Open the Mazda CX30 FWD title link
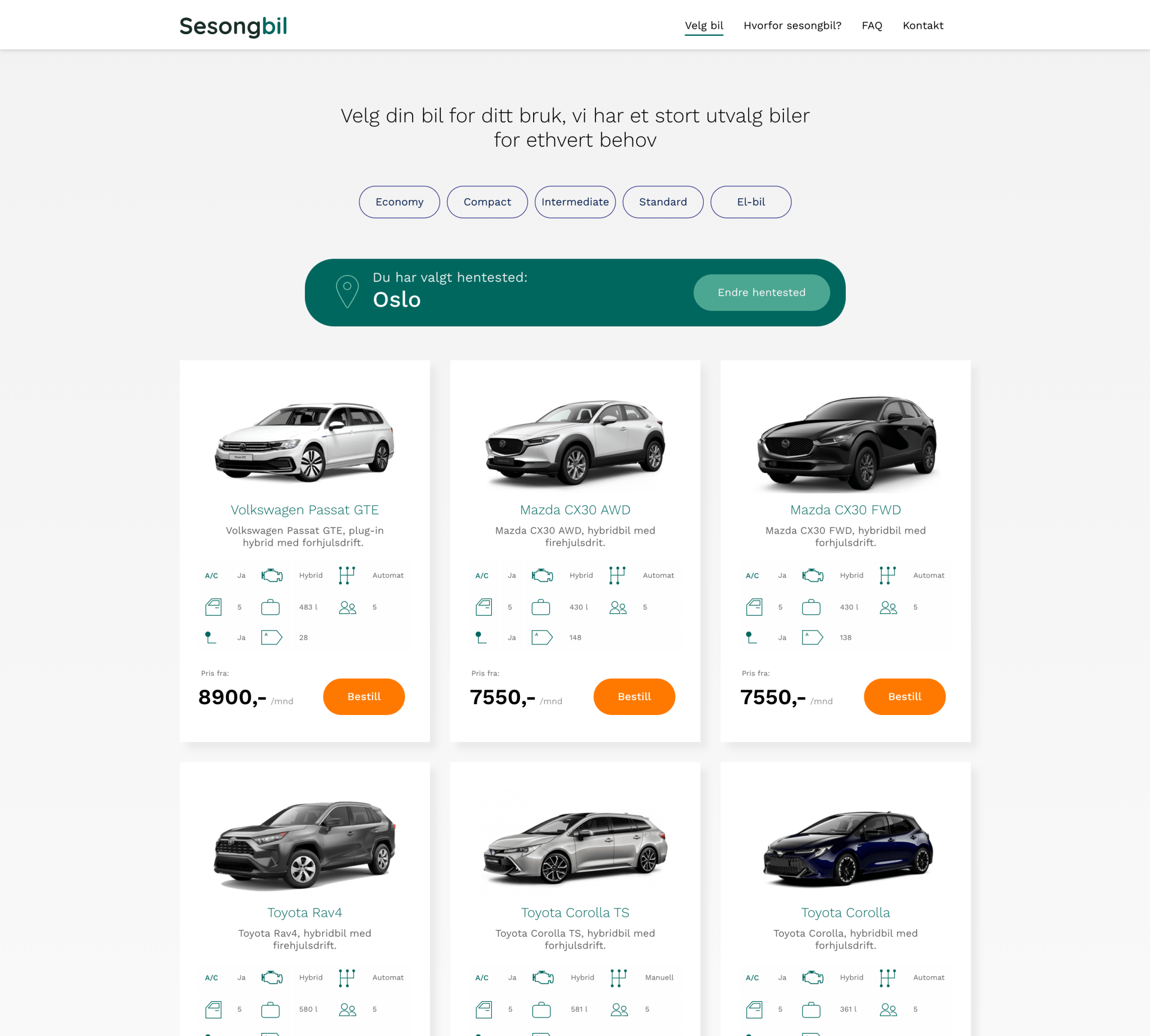1150x1036 pixels. click(846, 510)
